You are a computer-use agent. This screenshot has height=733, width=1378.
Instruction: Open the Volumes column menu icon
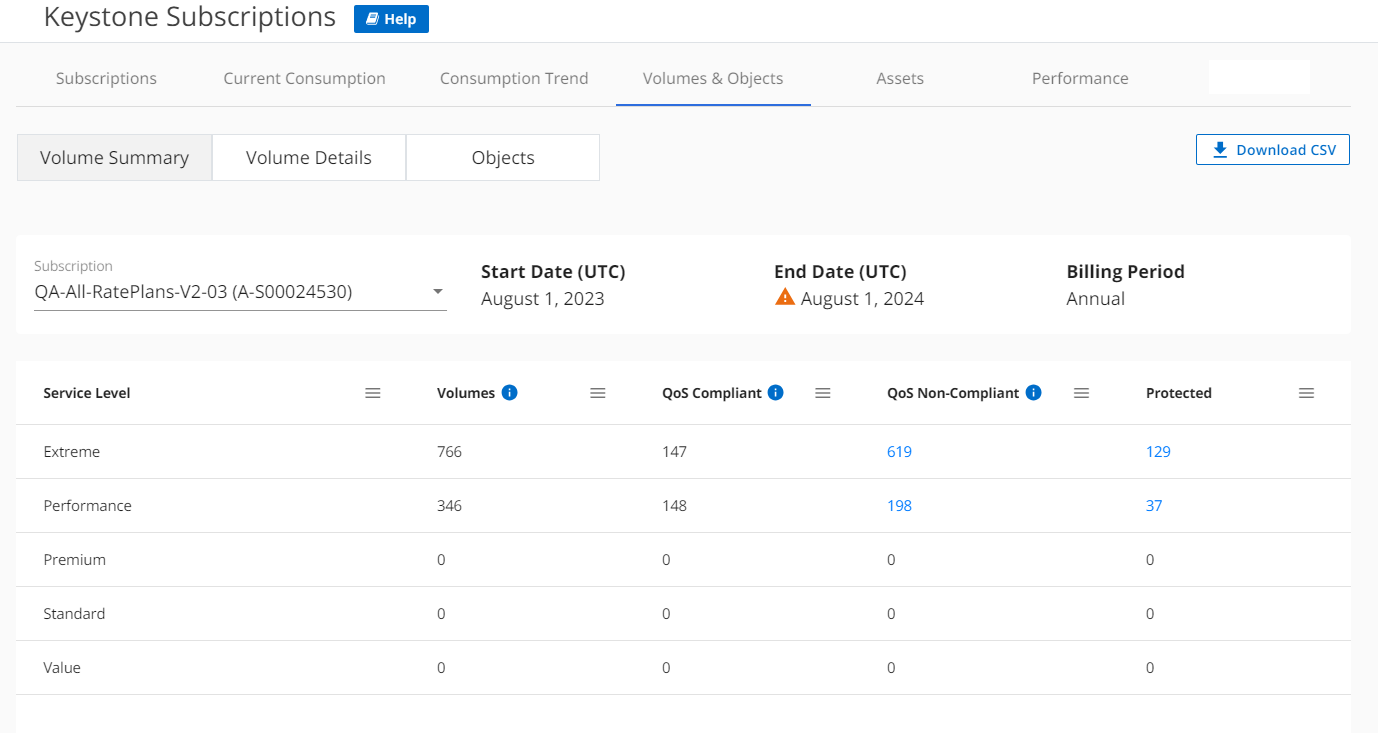click(x=598, y=393)
